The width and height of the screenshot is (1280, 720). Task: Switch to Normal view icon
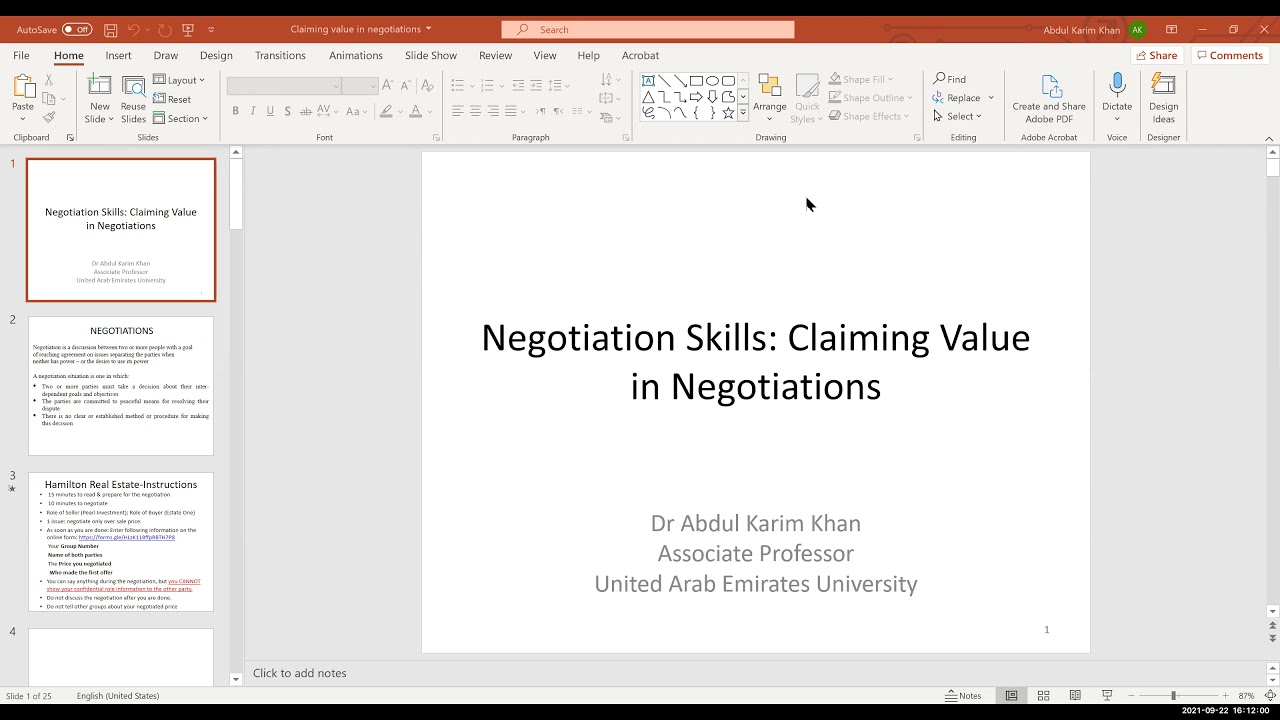[x=1011, y=696]
